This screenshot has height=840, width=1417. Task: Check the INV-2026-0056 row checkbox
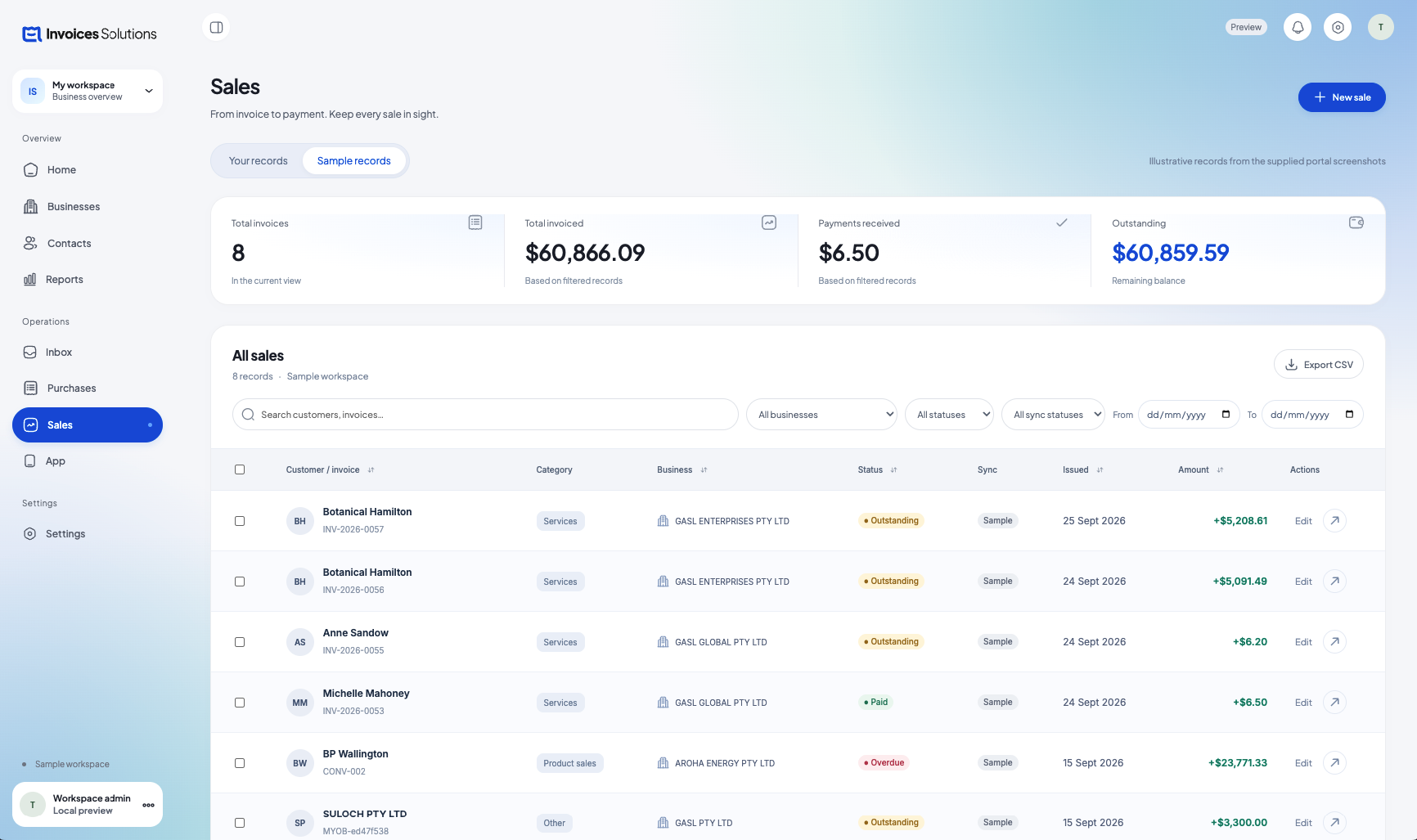click(x=240, y=582)
